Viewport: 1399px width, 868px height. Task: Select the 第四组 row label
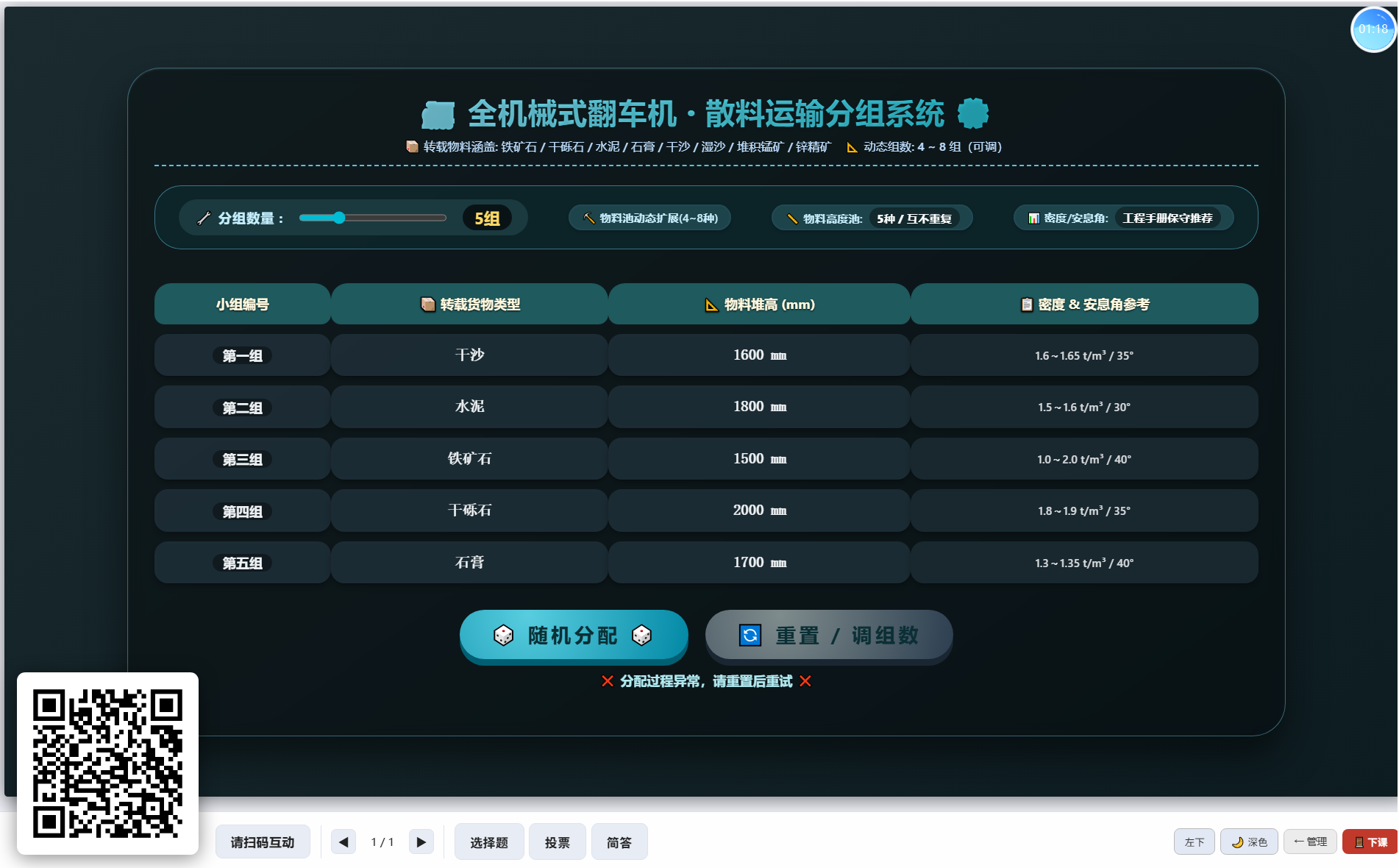[x=243, y=512]
